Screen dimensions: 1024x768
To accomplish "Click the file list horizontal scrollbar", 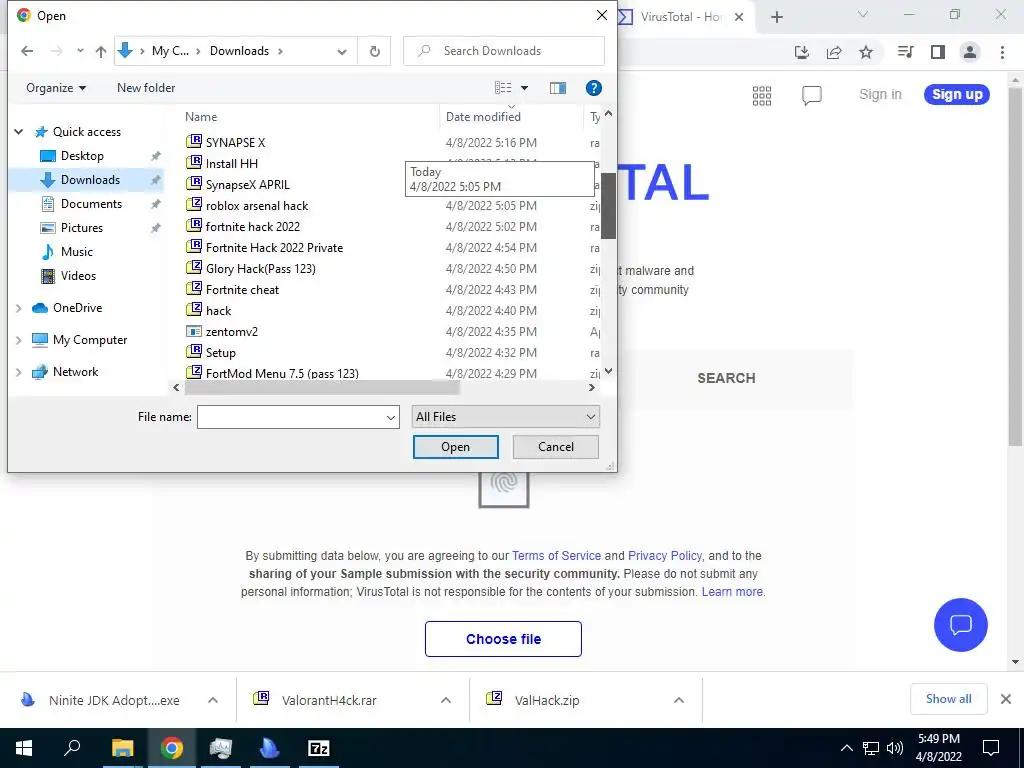I will point(322,387).
